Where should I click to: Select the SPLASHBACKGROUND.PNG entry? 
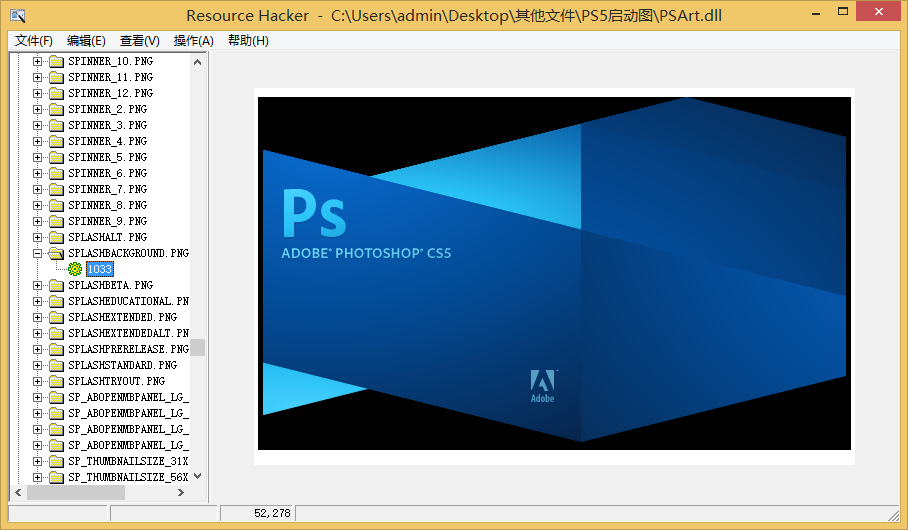click(129, 253)
